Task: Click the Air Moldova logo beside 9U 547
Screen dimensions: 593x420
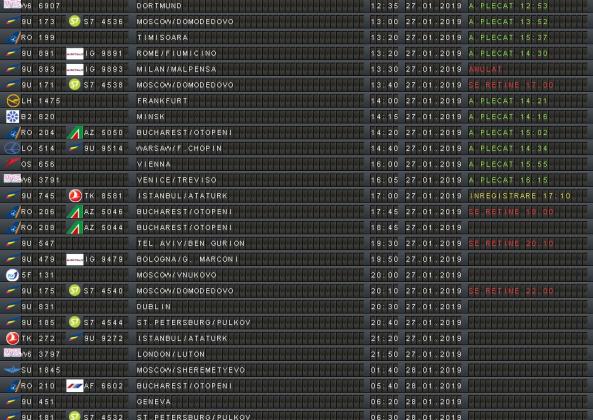Action: click(x=11, y=243)
